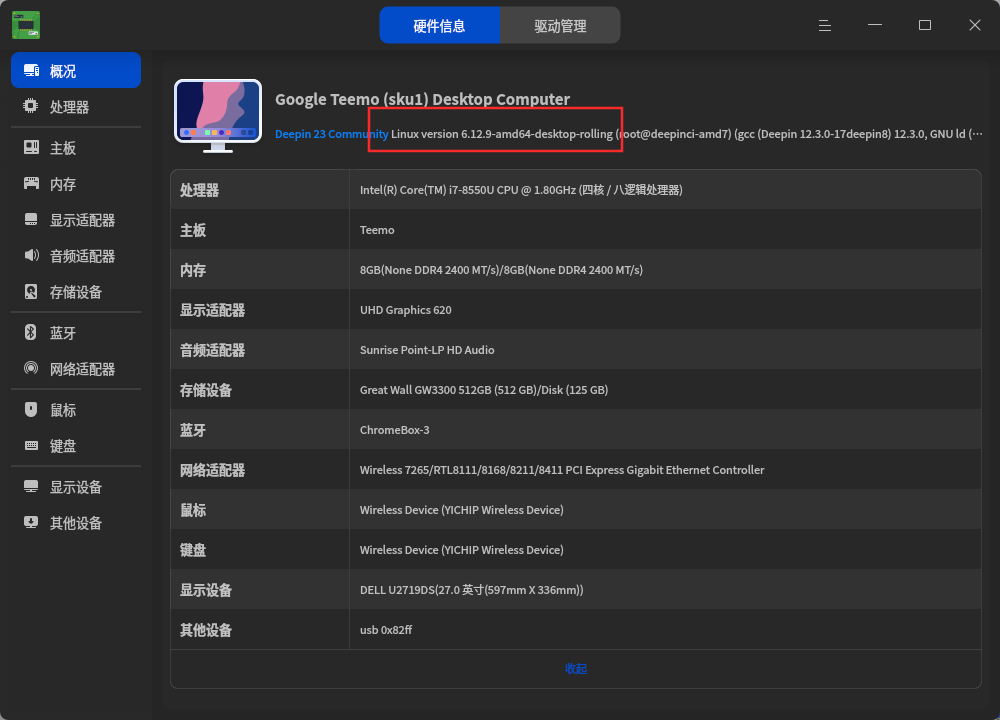Screen dimensions: 1000x720
Task: Open the 鼠标 mouse icon
Action: click(31, 409)
